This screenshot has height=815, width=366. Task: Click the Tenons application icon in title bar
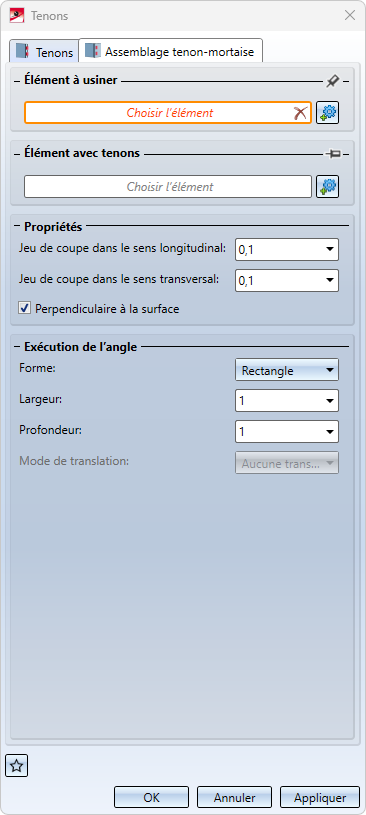point(17,15)
